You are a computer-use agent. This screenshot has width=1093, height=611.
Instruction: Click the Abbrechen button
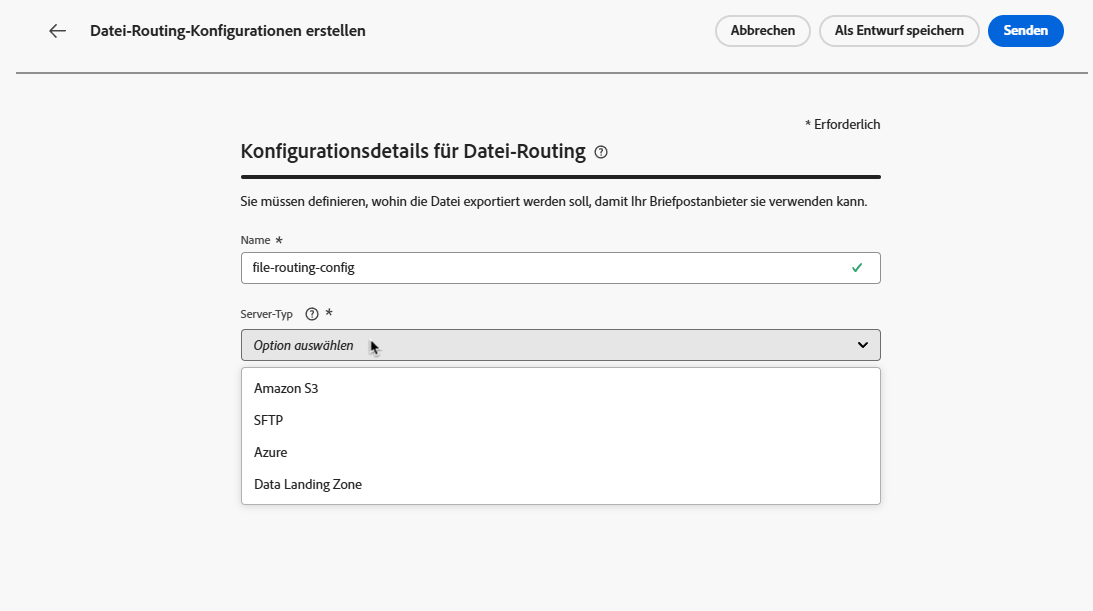pos(763,31)
